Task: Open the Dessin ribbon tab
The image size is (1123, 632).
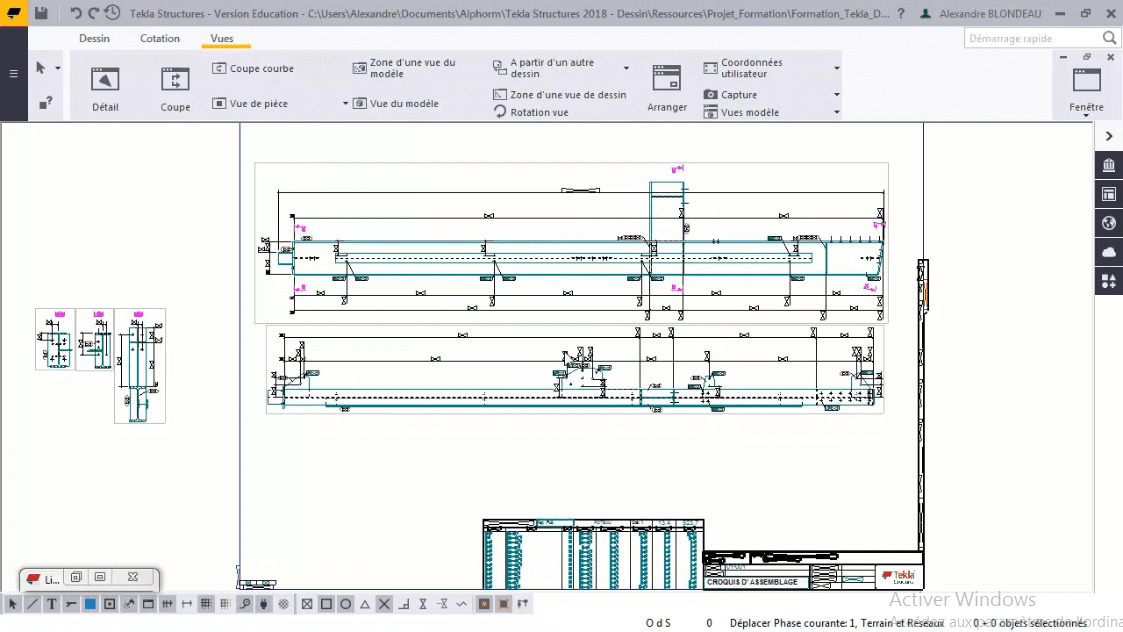Action: (x=94, y=38)
